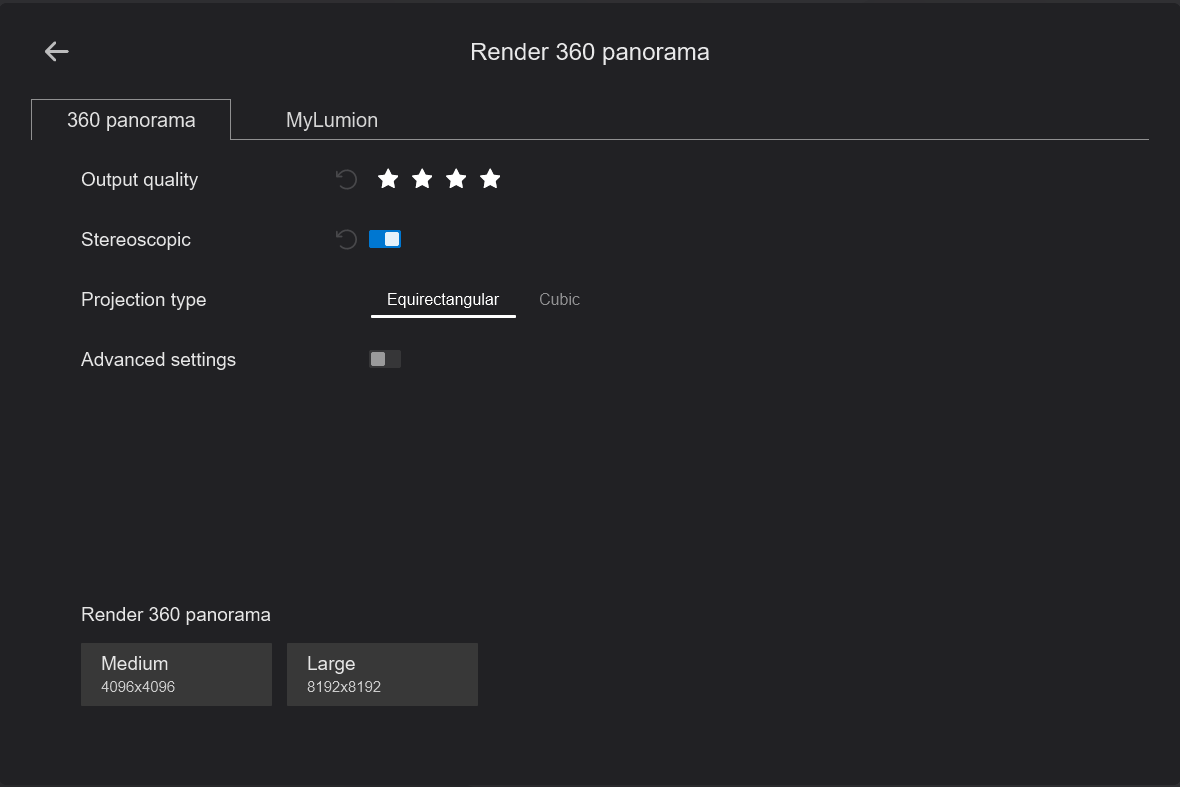The width and height of the screenshot is (1180, 787).
Task: Reset the Stereoscopic setting
Action: (346, 240)
